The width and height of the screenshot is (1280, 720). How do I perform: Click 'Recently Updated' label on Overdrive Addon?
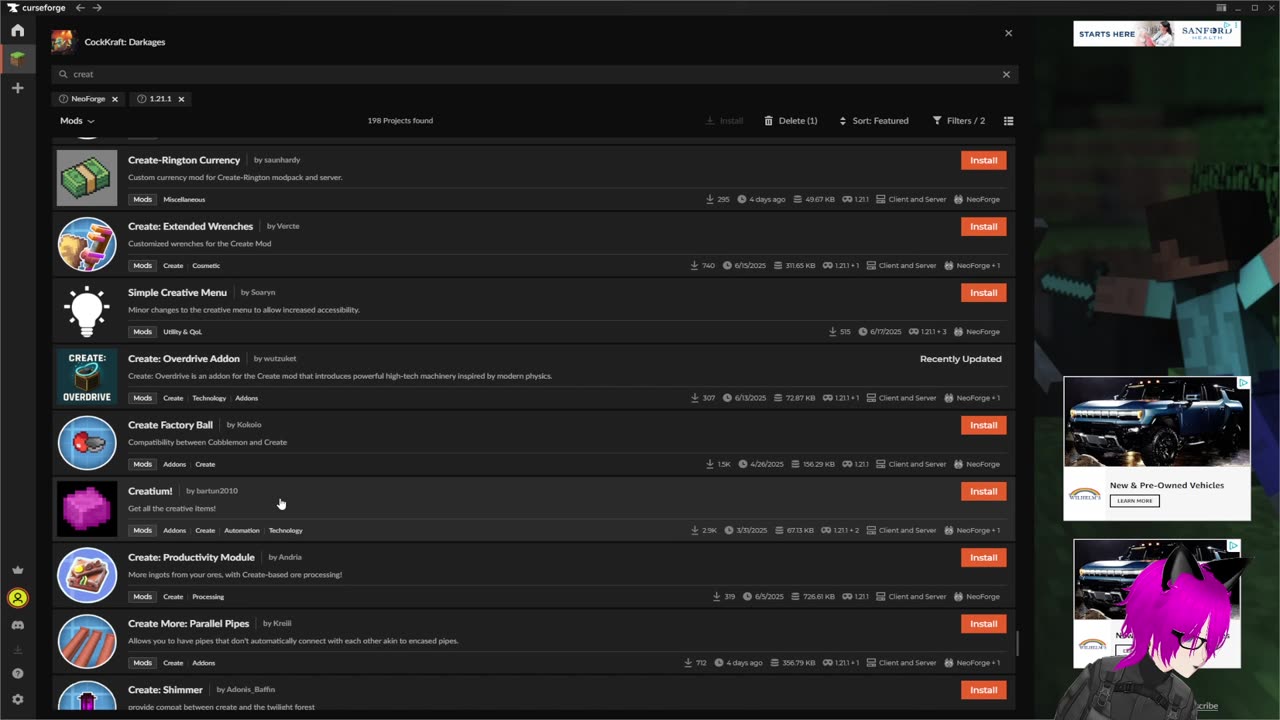pos(960,359)
